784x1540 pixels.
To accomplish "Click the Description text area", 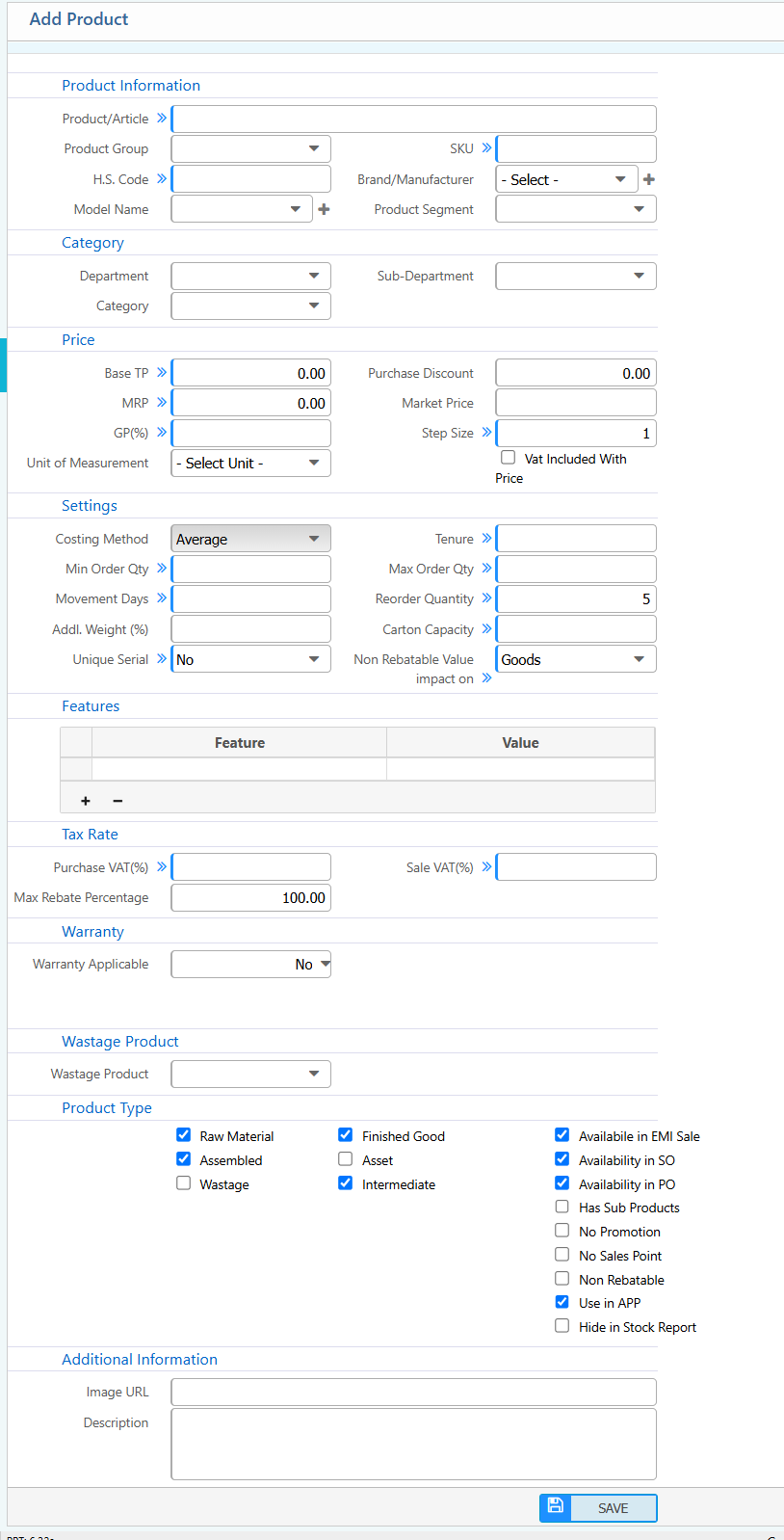I will point(413,1444).
